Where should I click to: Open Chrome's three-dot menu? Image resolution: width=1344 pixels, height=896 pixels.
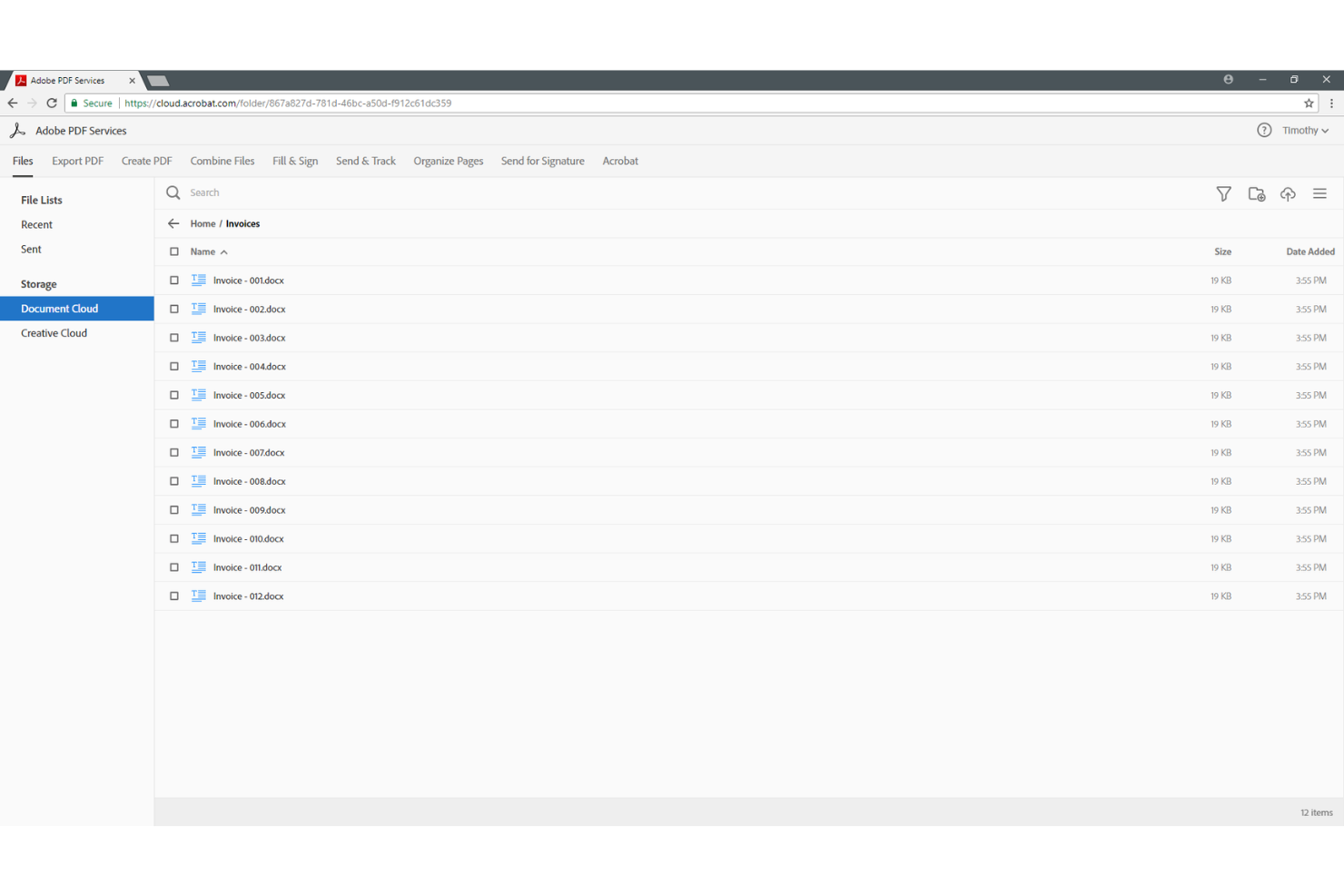click(x=1331, y=103)
